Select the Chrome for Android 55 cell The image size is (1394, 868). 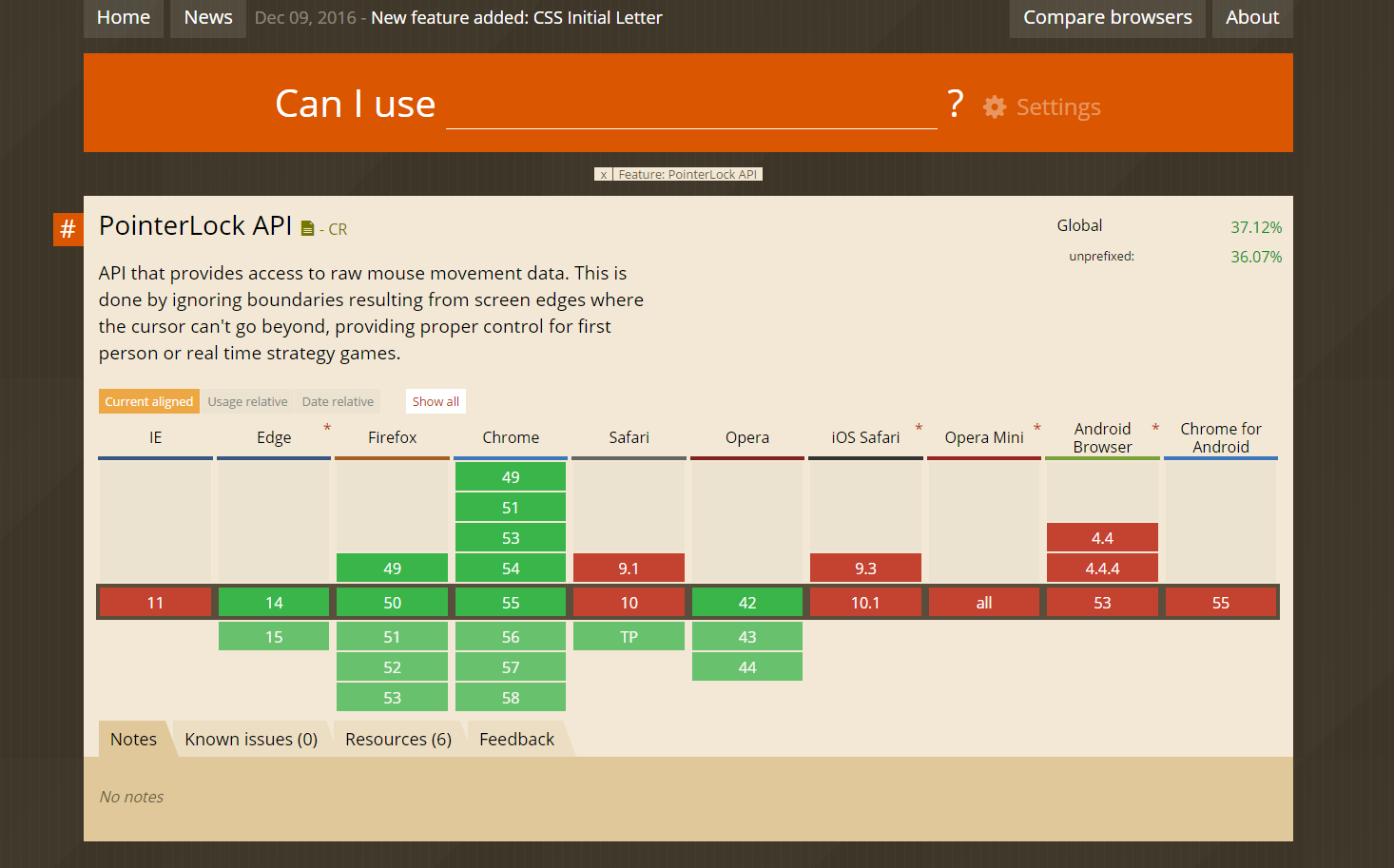[x=1221, y=602]
